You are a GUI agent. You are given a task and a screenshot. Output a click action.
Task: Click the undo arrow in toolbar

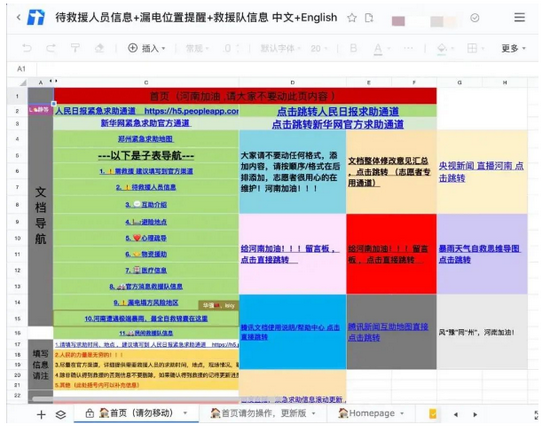27,48
